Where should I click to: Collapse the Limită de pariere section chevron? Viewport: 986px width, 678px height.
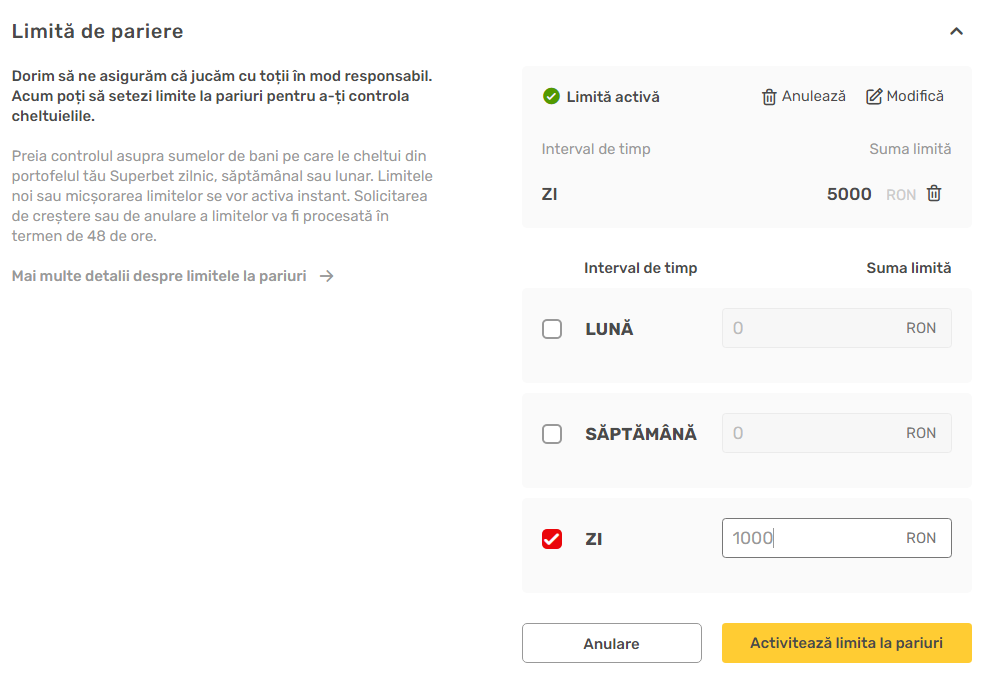coord(956,31)
